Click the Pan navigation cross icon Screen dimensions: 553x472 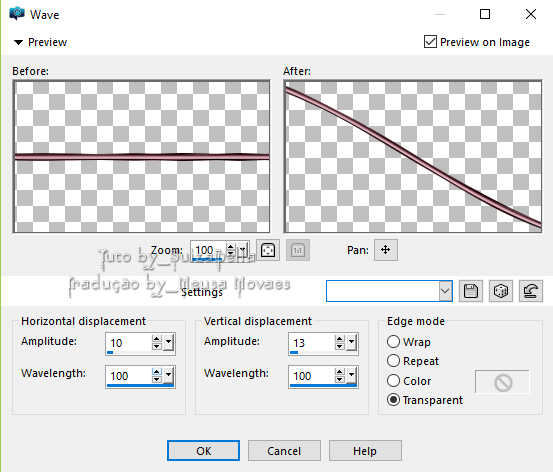[385, 250]
